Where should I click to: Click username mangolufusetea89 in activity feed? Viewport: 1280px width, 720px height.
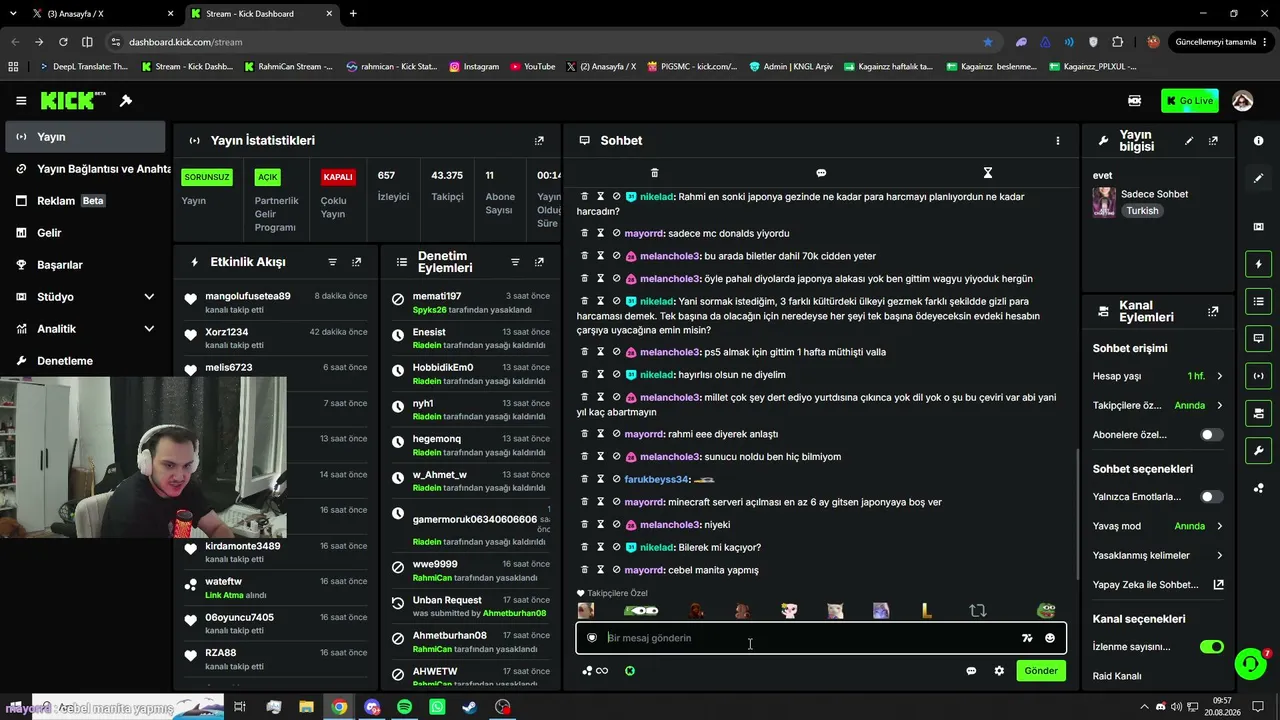[x=248, y=296]
